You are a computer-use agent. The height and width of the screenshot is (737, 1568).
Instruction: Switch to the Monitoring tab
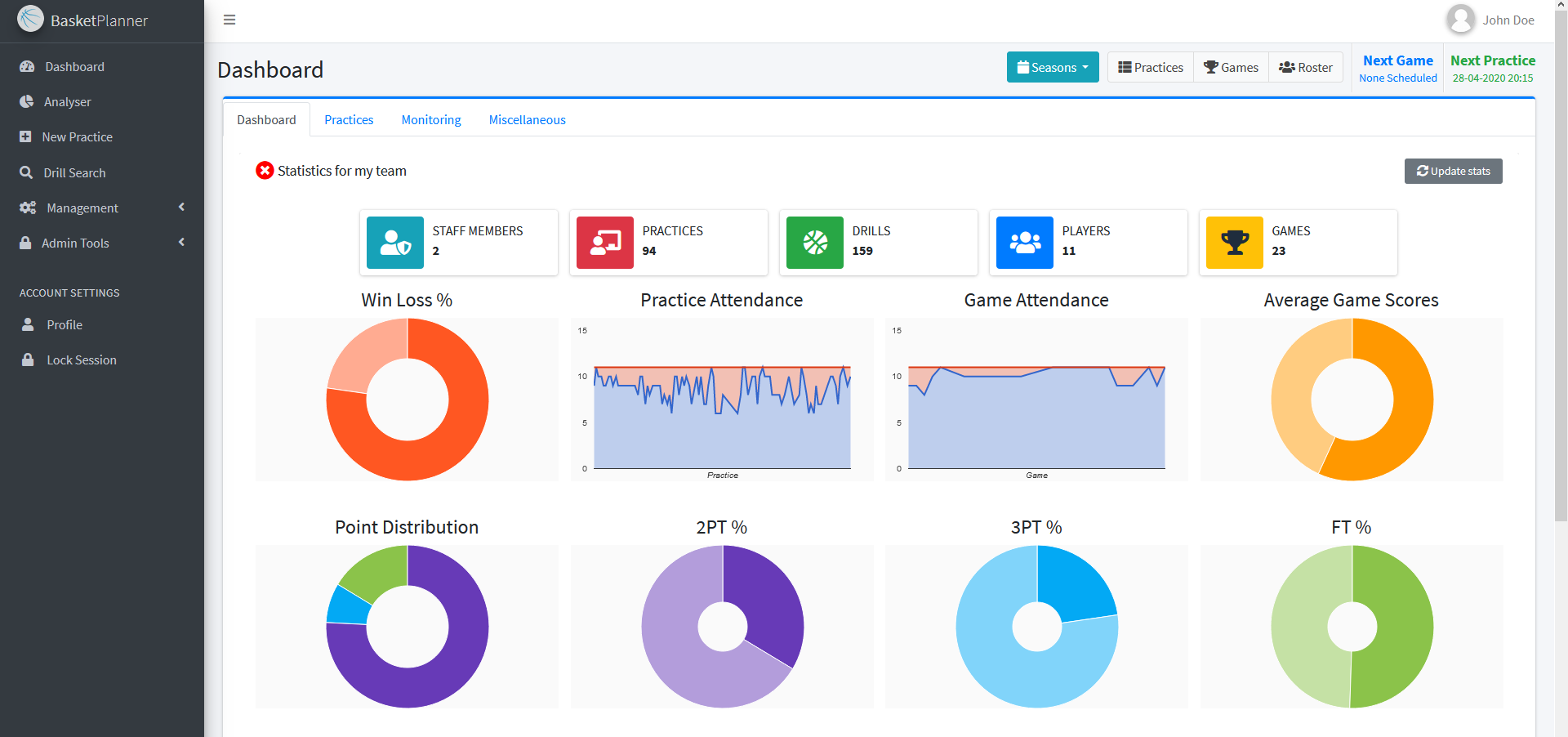(431, 120)
